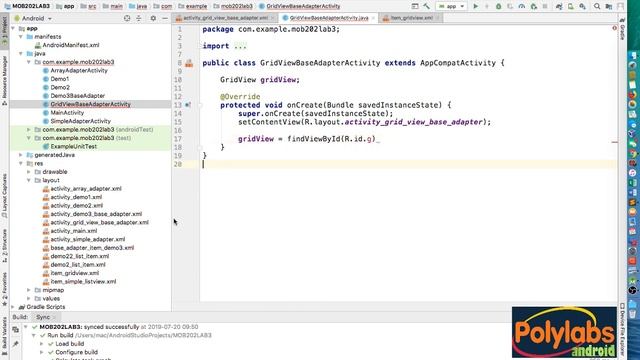Click the layout window icon left of hammer

pos(415,6)
